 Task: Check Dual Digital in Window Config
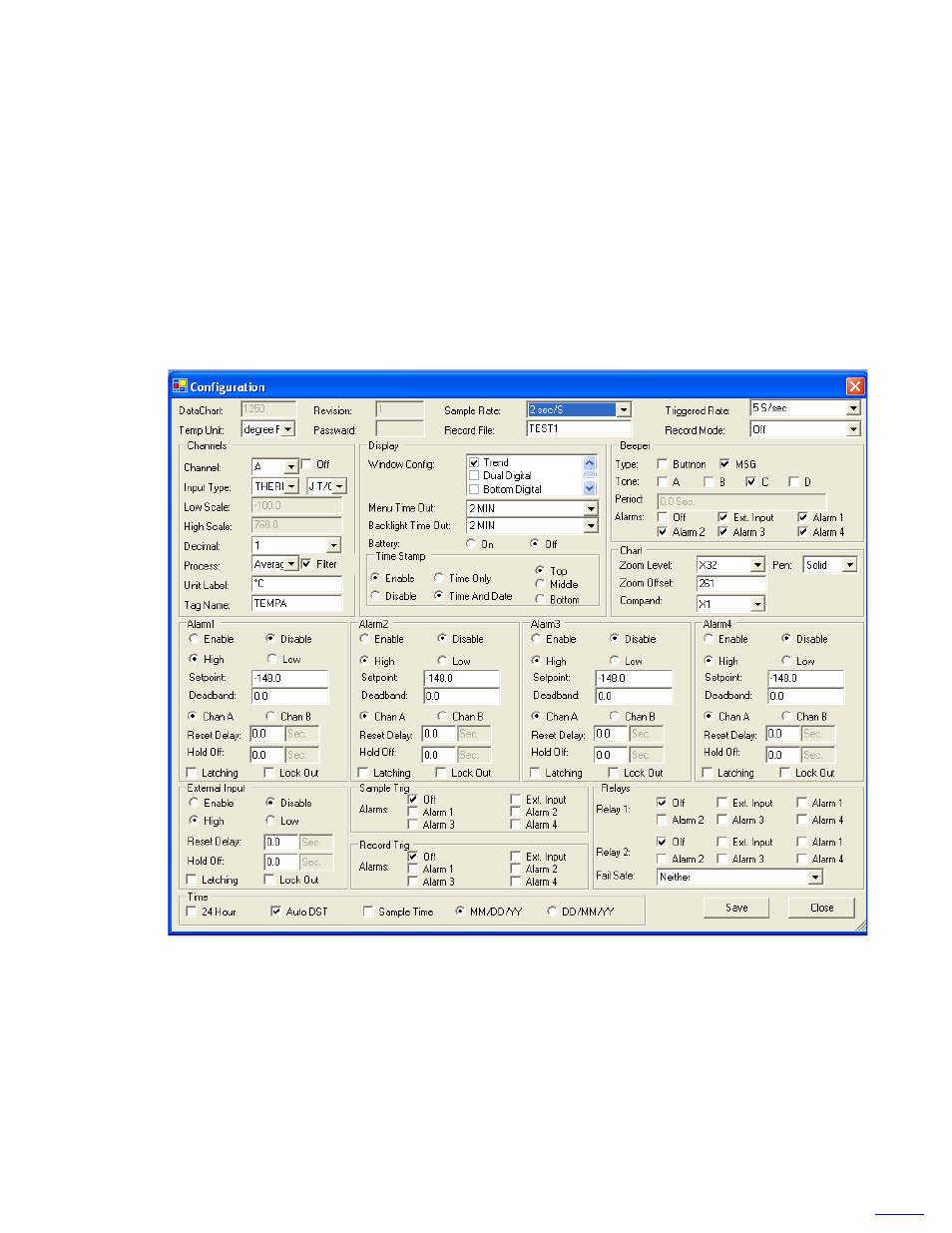(x=474, y=476)
